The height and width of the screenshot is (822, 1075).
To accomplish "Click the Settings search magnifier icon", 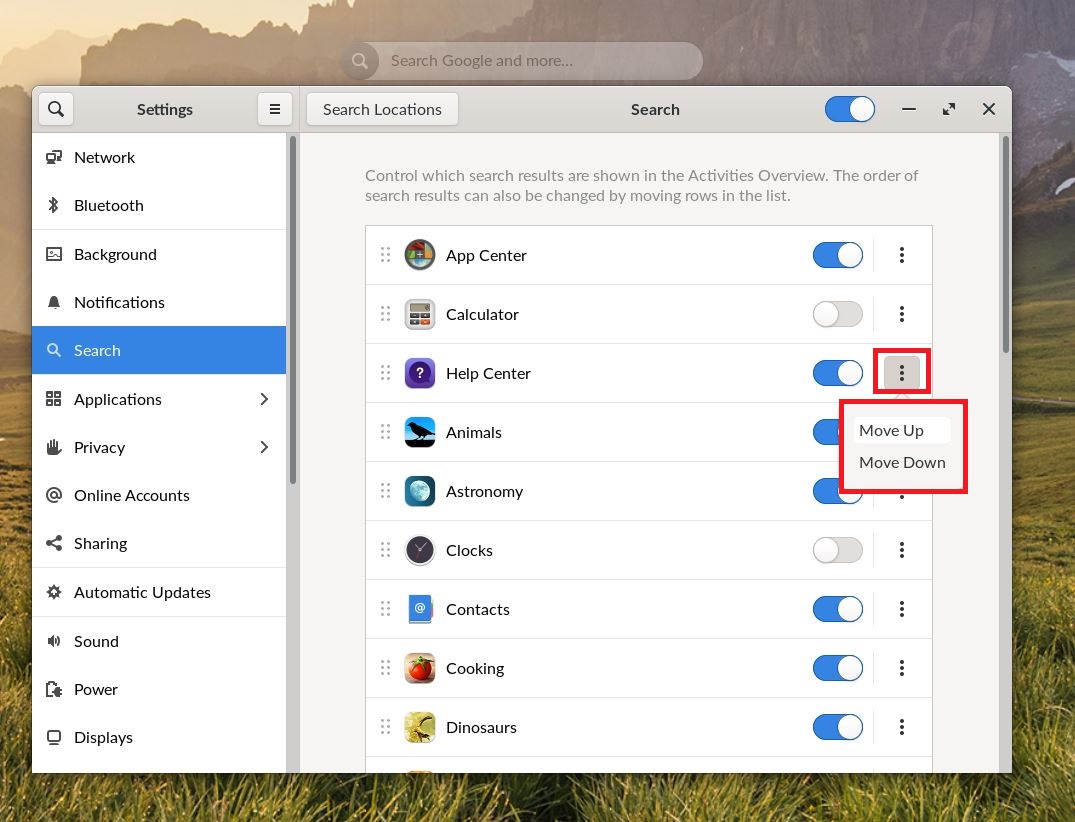I will pyautogui.click(x=56, y=109).
